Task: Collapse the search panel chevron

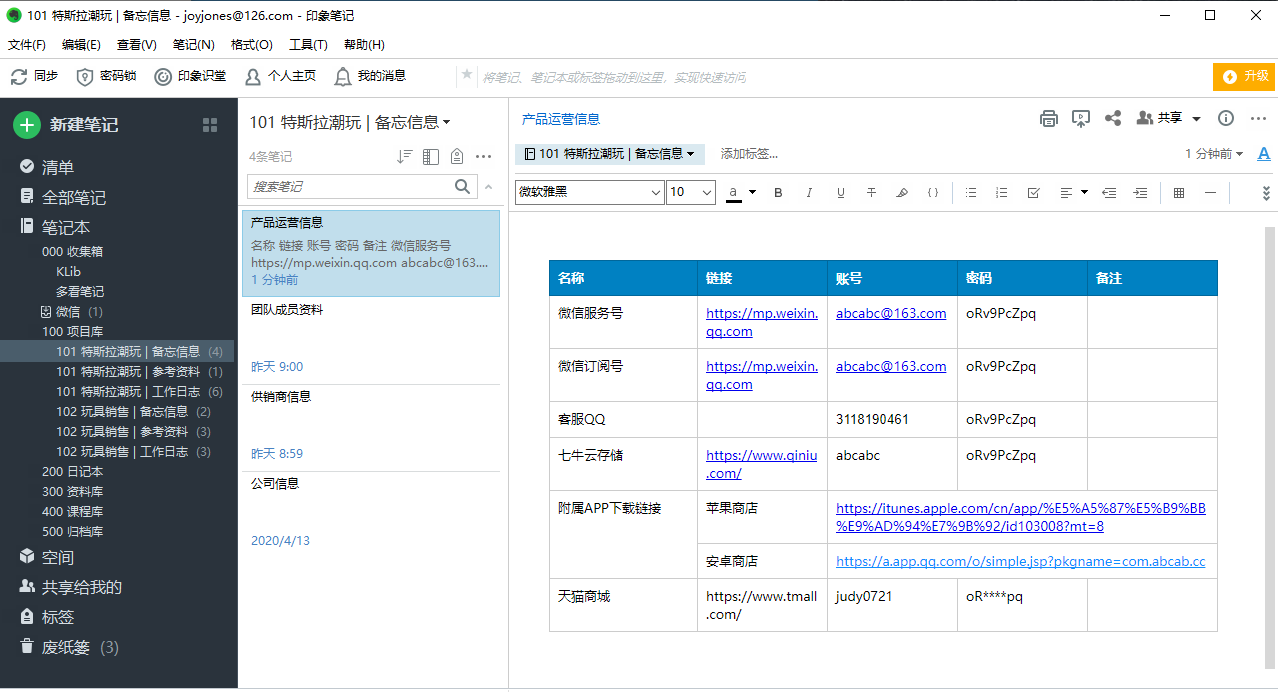Action: coord(488,187)
